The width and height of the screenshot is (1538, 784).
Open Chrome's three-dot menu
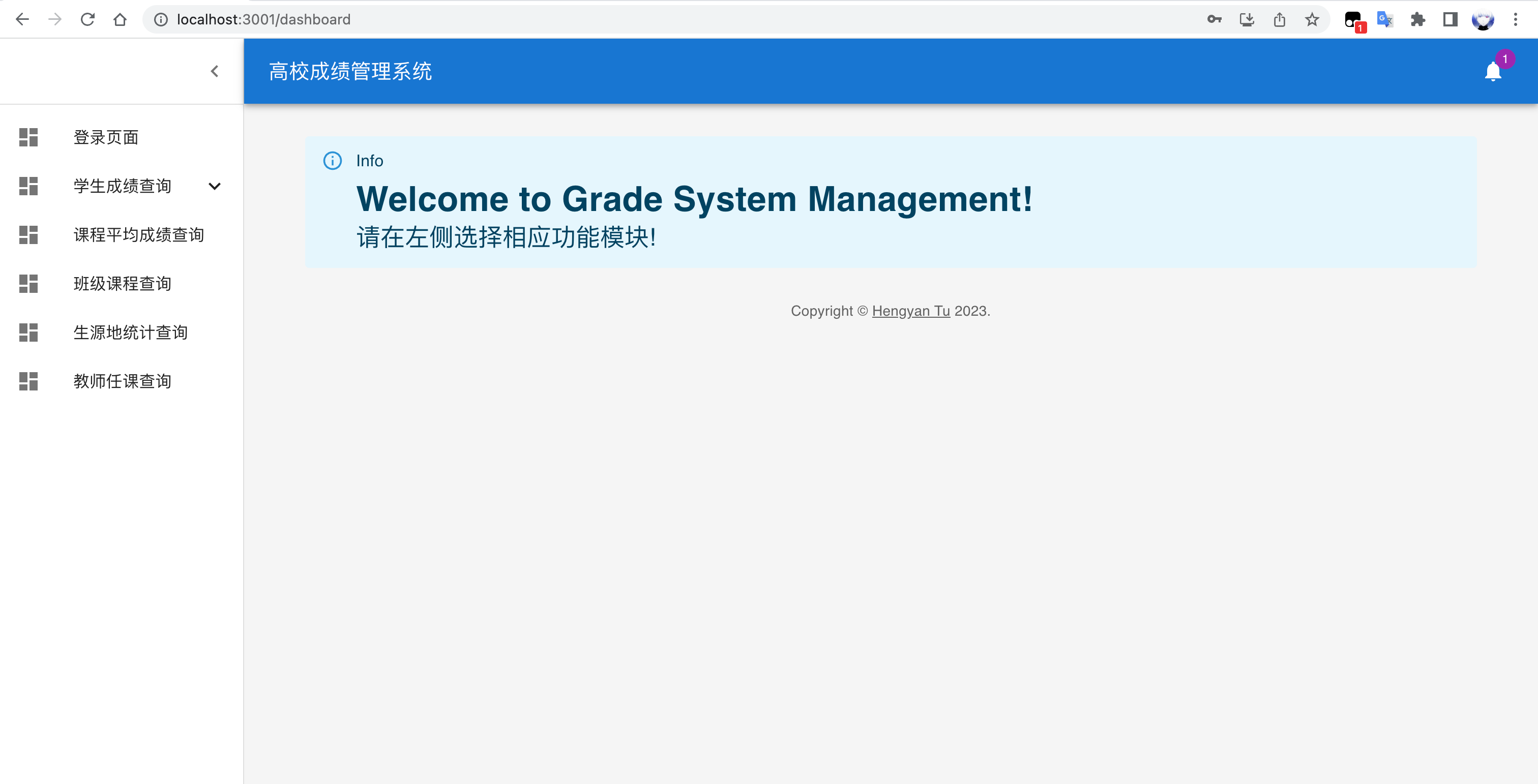coord(1515,20)
